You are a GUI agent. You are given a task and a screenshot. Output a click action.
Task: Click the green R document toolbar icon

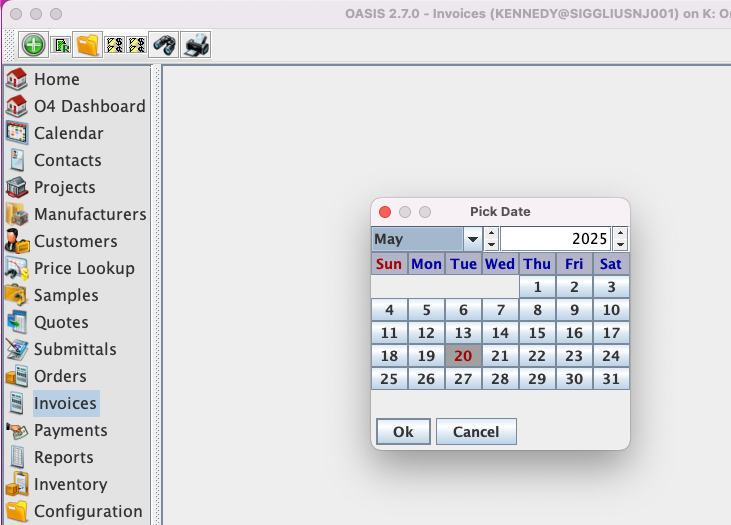pyautogui.click(x=61, y=45)
